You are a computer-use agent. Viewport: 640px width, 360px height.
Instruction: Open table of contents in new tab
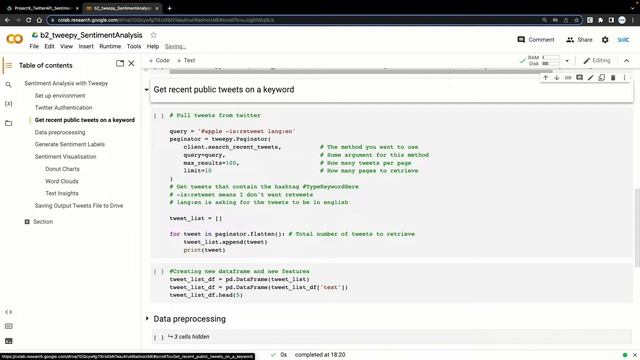120,63
